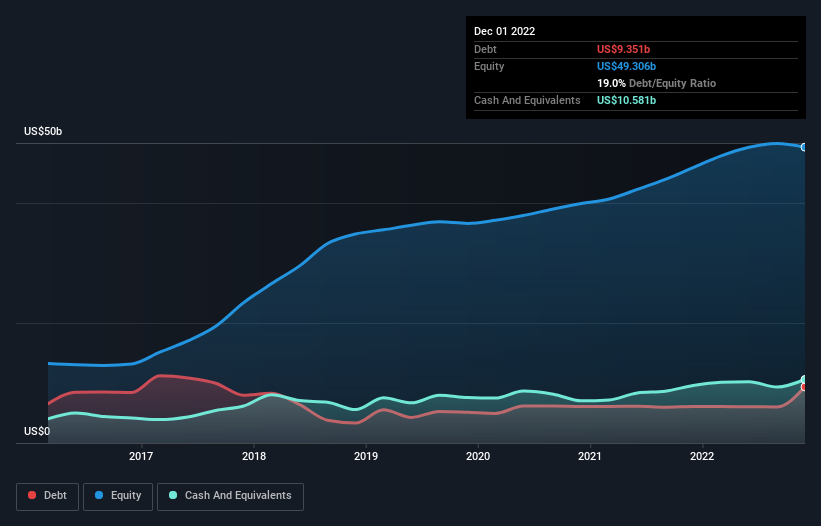The image size is (821, 526).
Task: Click the US$9.351b debt value
Action: [x=624, y=49]
